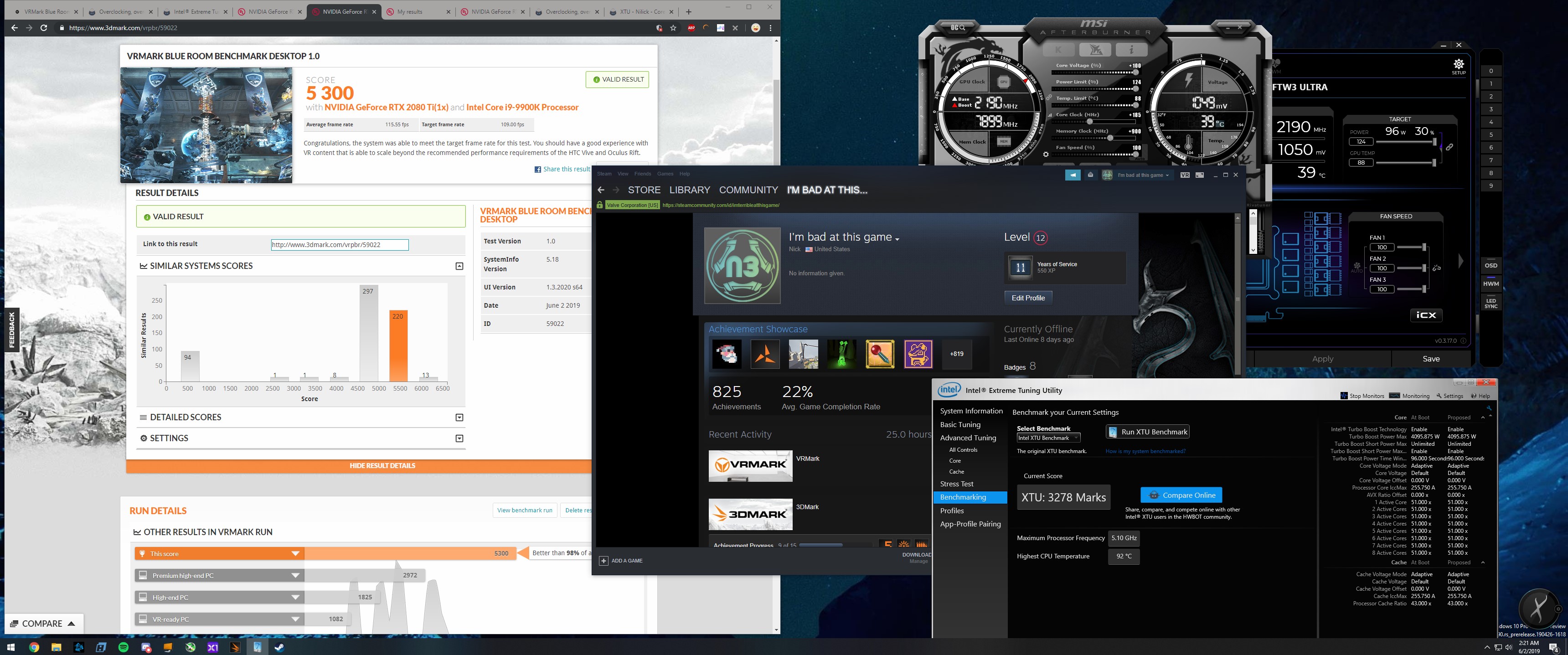
Task: Click Save in Precision X1
Action: pos(1431,359)
